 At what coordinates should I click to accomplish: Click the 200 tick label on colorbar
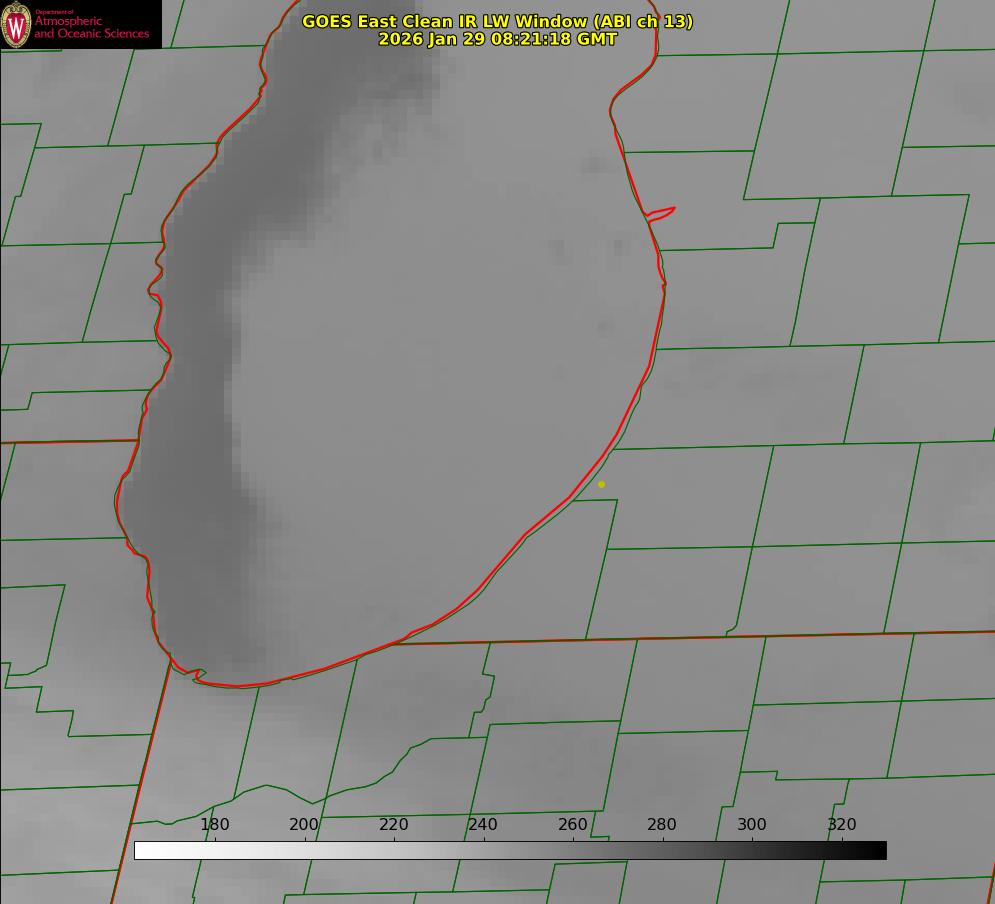click(304, 825)
